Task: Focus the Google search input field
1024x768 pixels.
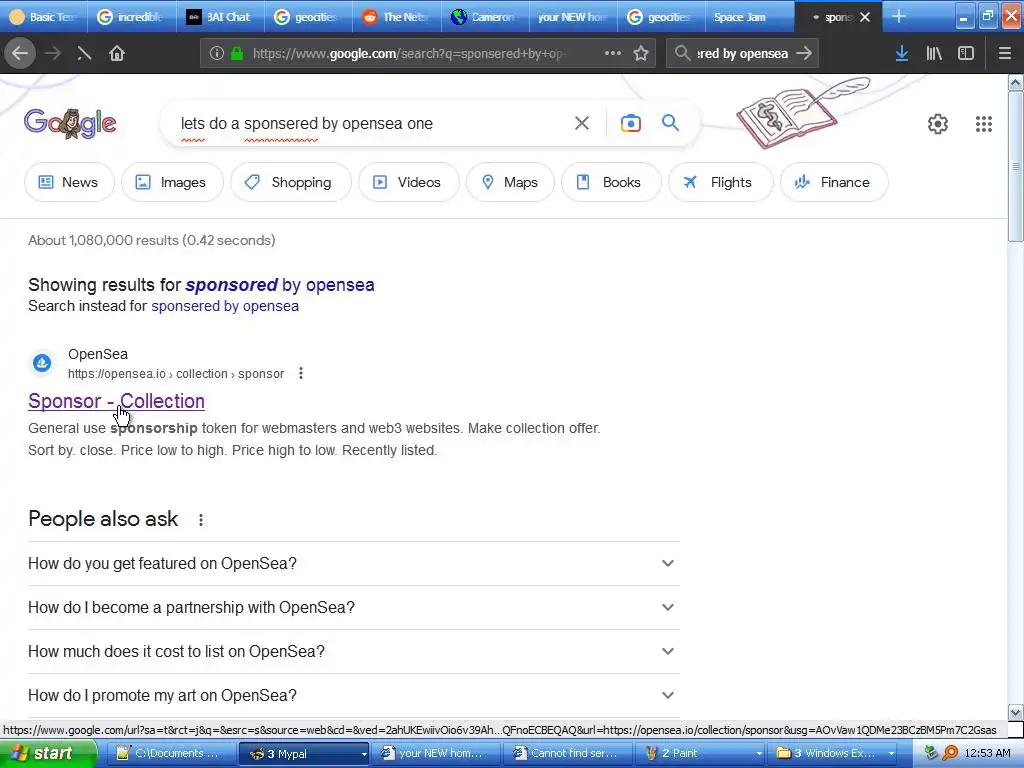Action: tap(372, 123)
